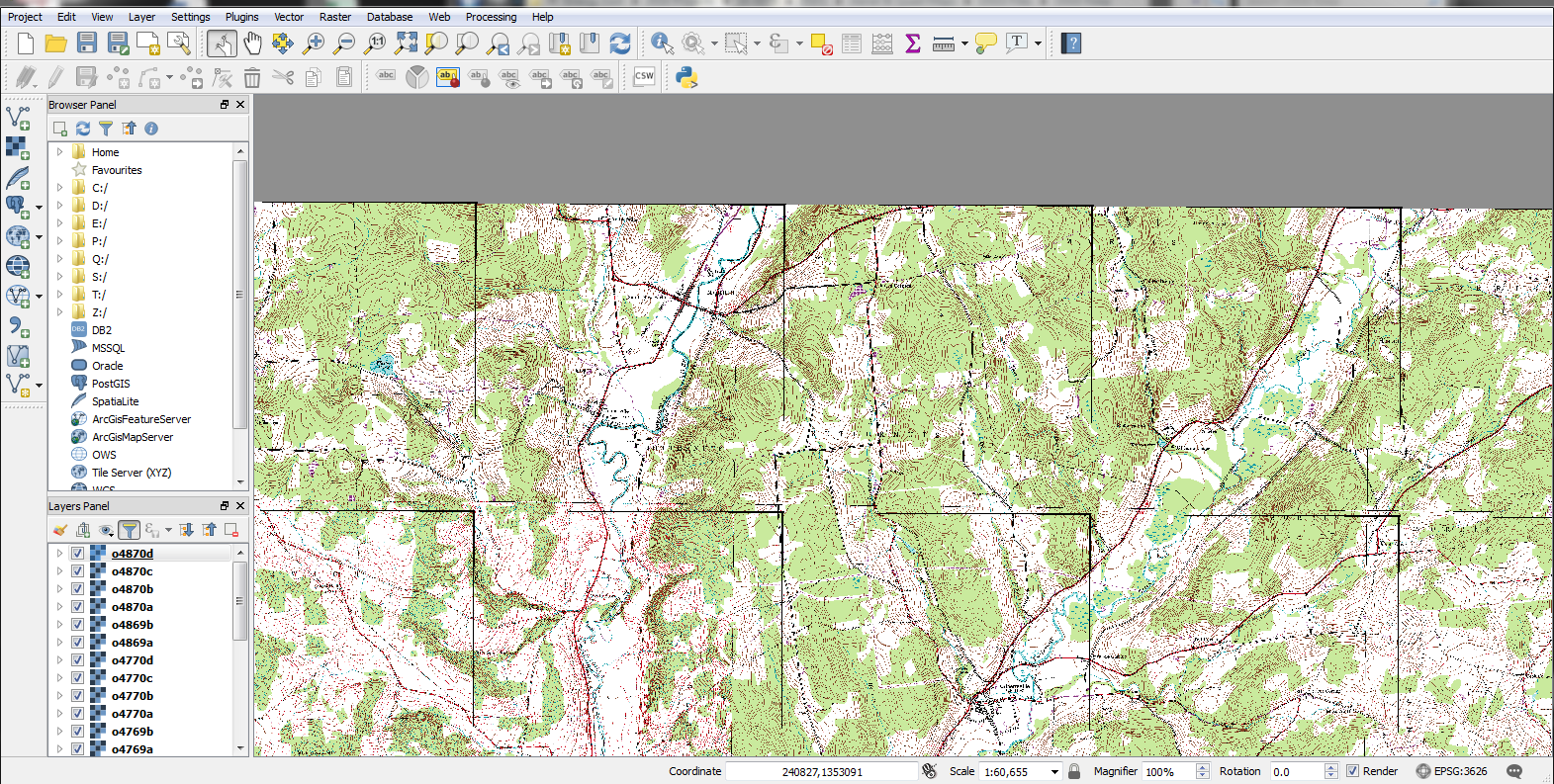Add delimited text layer comma icon
Screen dimensions: 1554x784
[x=18, y=326]
